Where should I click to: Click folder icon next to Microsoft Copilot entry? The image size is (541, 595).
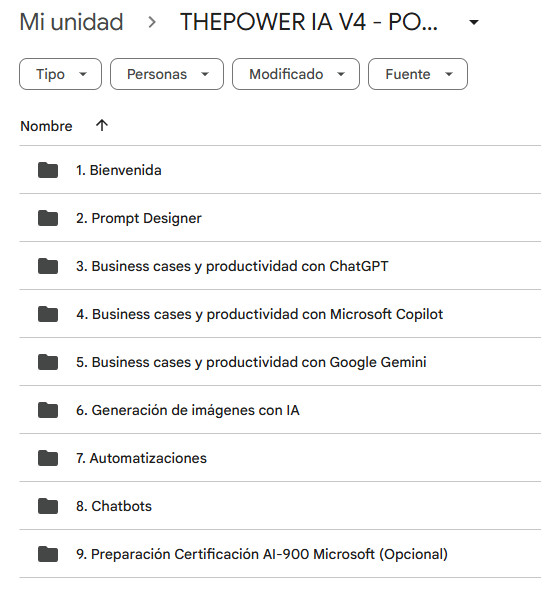48,314
